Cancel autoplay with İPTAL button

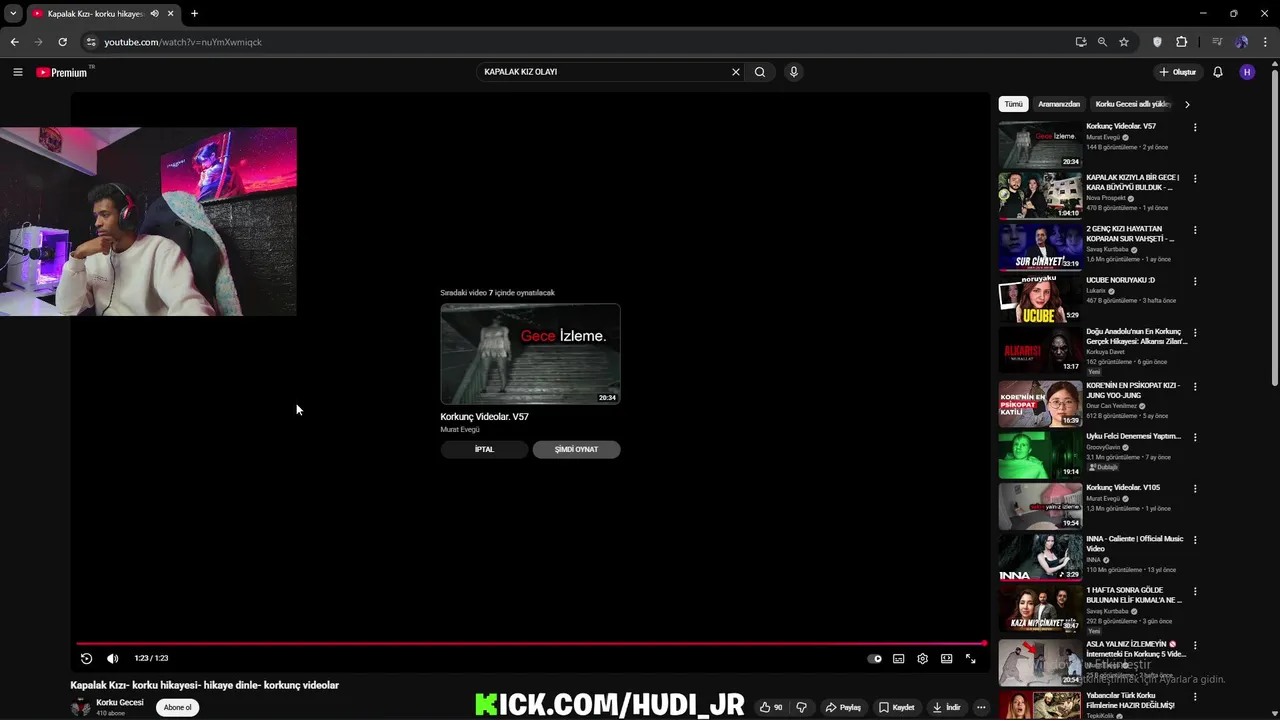(x=484, y=449)
